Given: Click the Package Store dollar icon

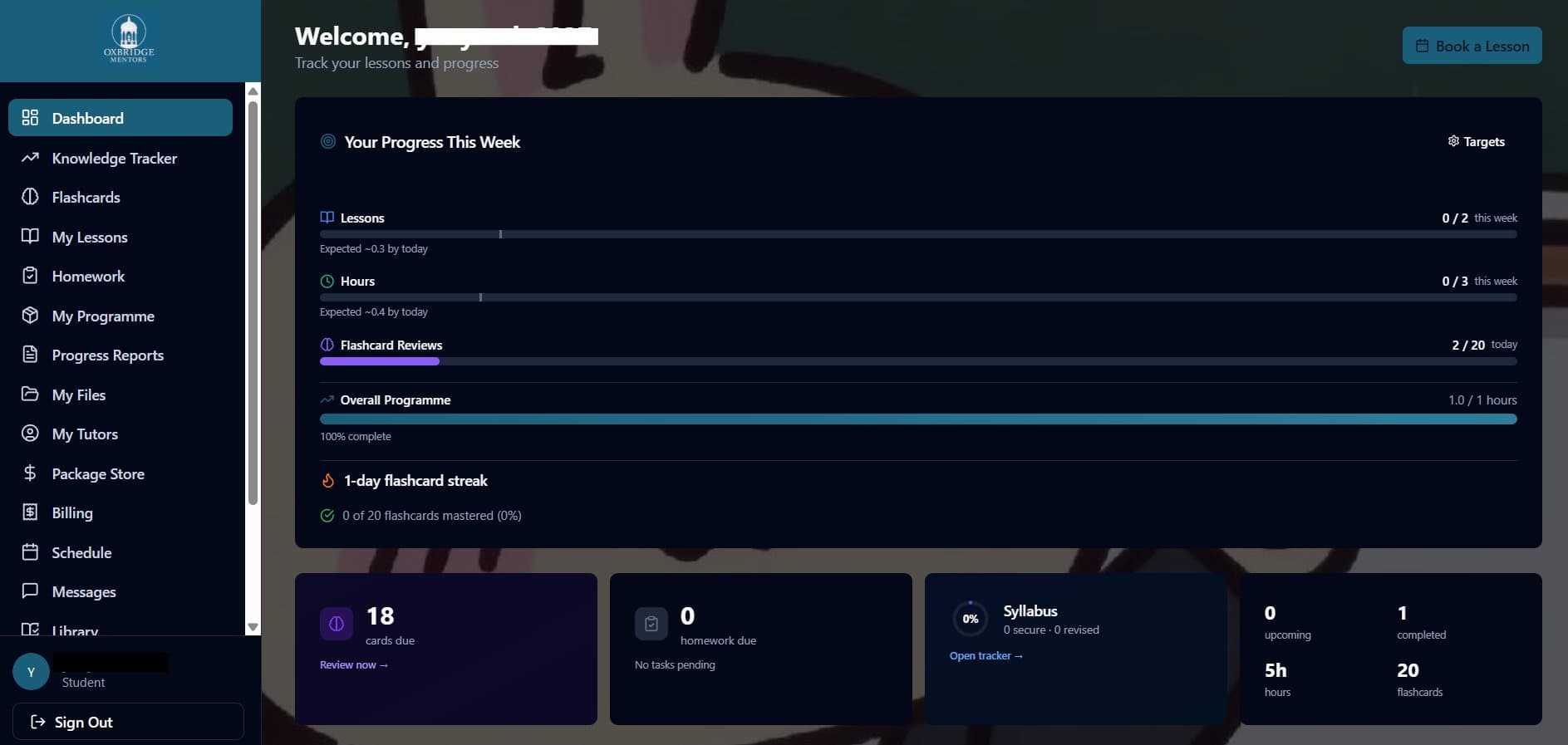Looking at the screenshot, I should click(30, 473).
